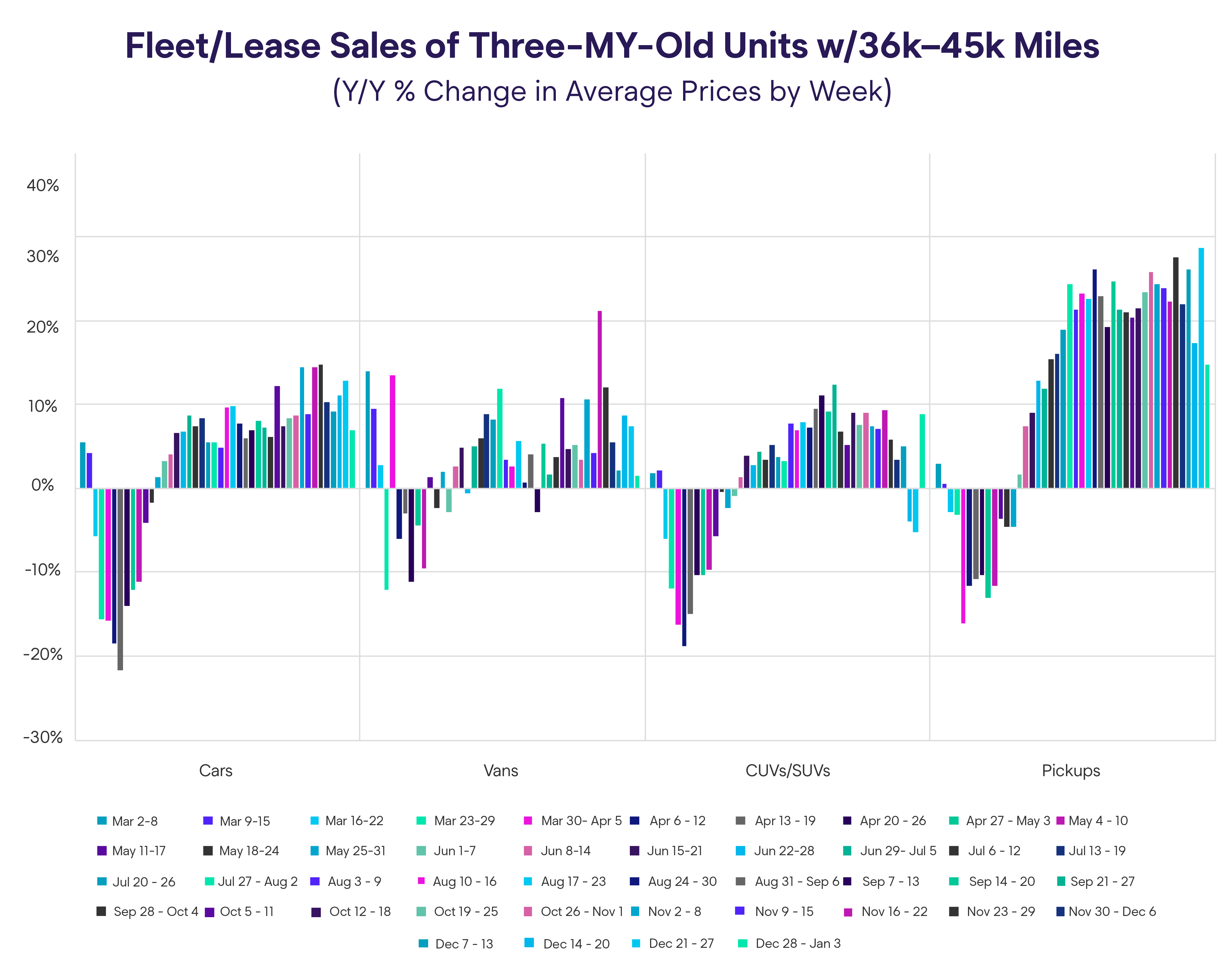
Task: Select the Aug 24 - 30 legend label
Action: pyautogui.click(x=682, y=882)
